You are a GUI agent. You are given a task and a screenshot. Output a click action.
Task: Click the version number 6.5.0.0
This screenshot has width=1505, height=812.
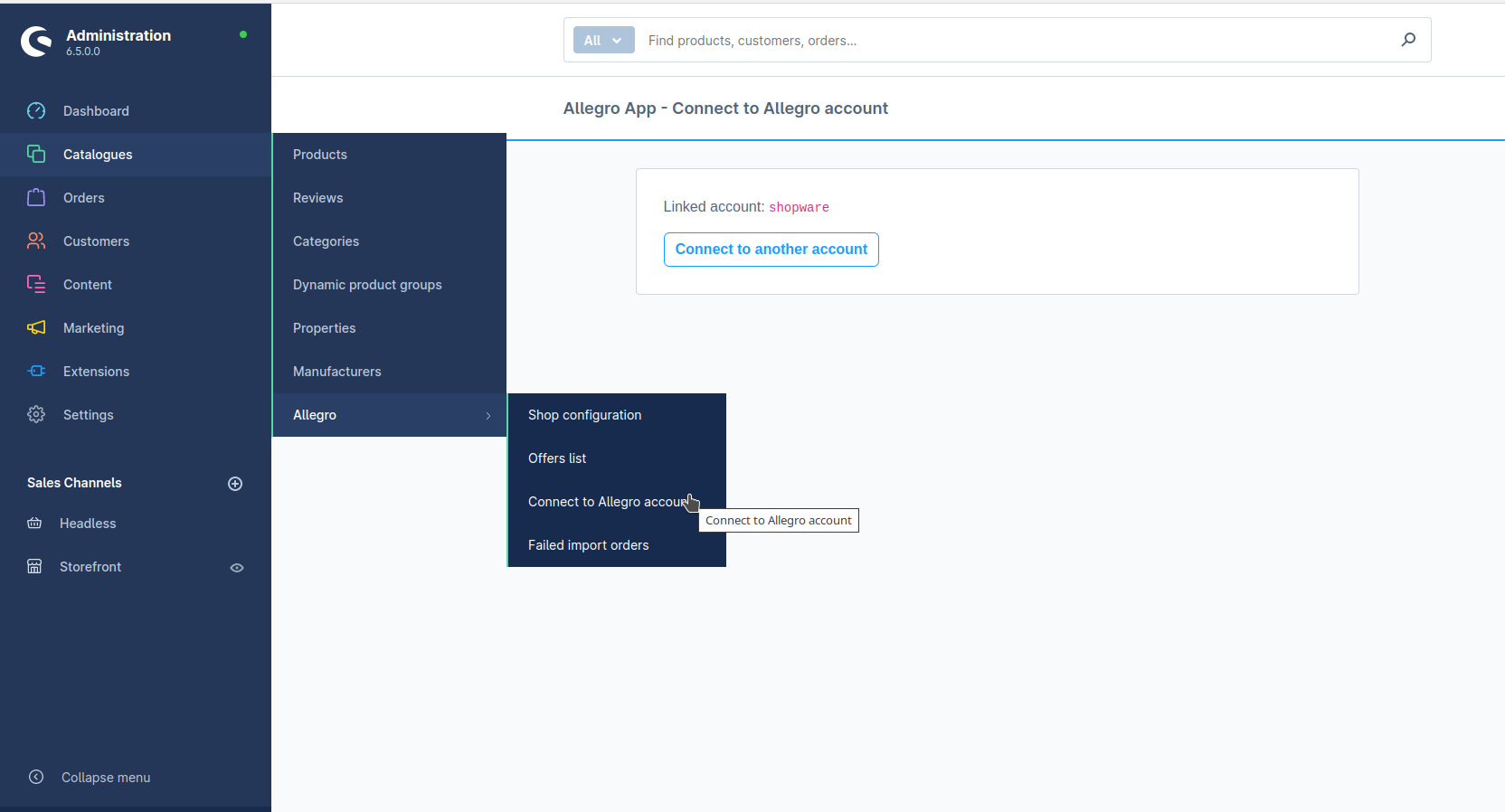point(83,52)
